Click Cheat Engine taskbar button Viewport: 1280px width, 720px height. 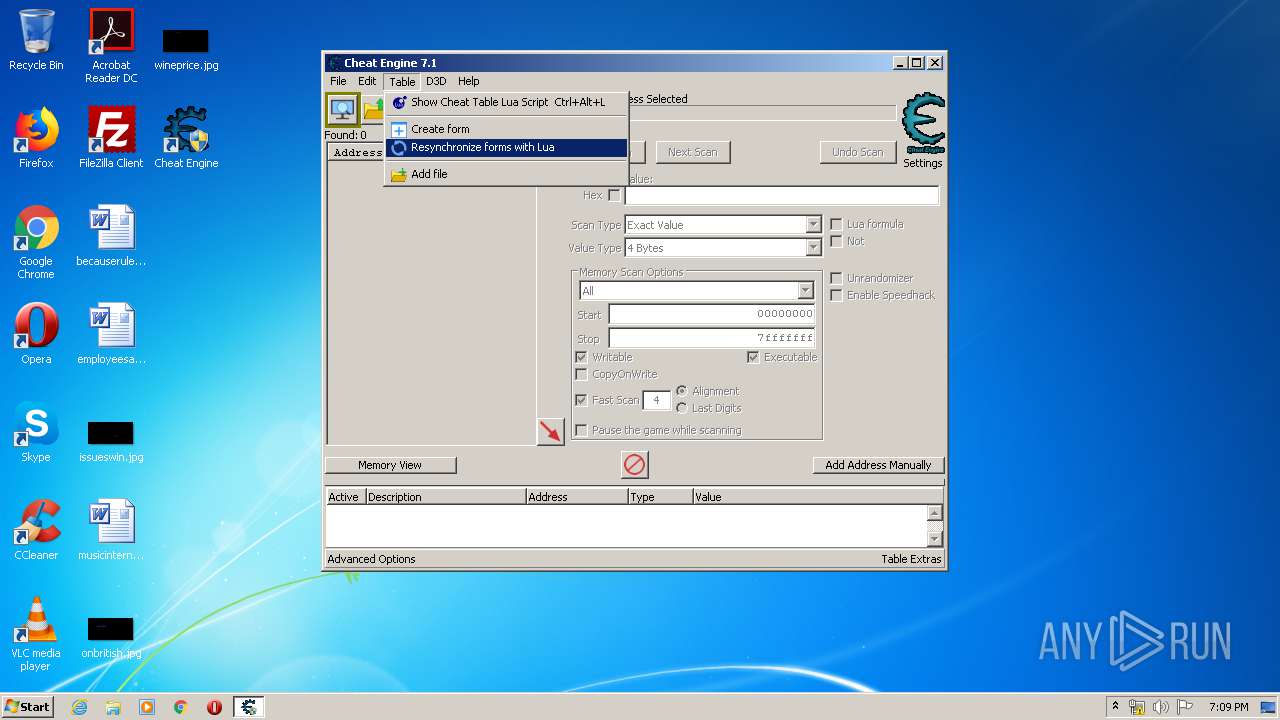[248, 707]
